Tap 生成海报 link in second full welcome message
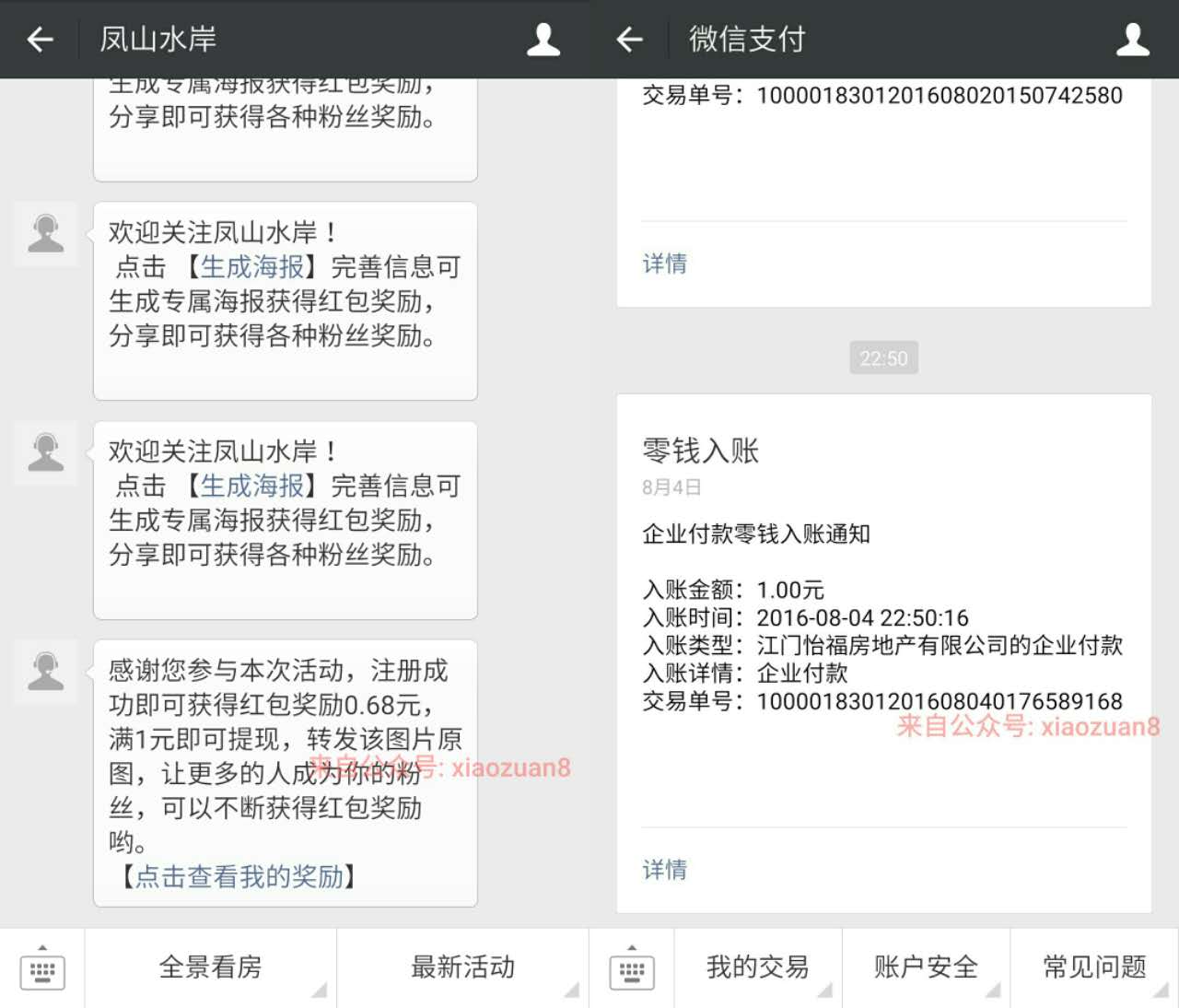This screenshot has height=1008, width=1179. click(252, 486)
